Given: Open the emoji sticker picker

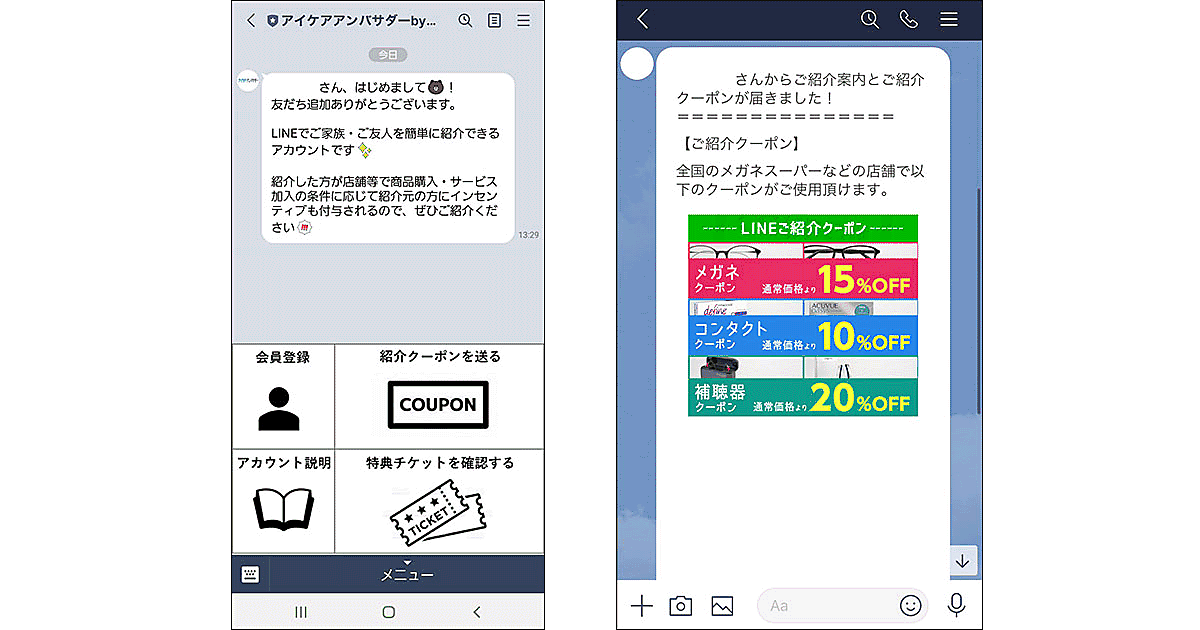Looking at the screenshot, I should 910,605.
